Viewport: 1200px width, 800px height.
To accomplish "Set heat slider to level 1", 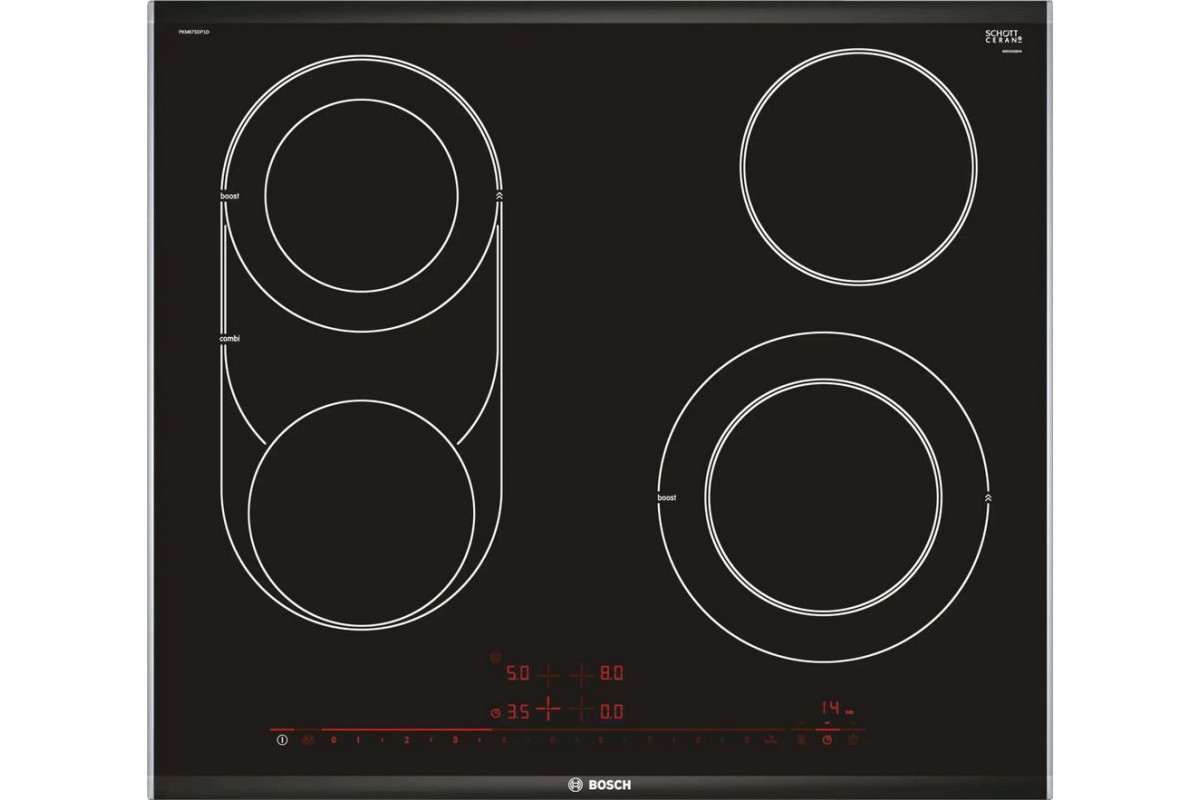I will point(357,741).
